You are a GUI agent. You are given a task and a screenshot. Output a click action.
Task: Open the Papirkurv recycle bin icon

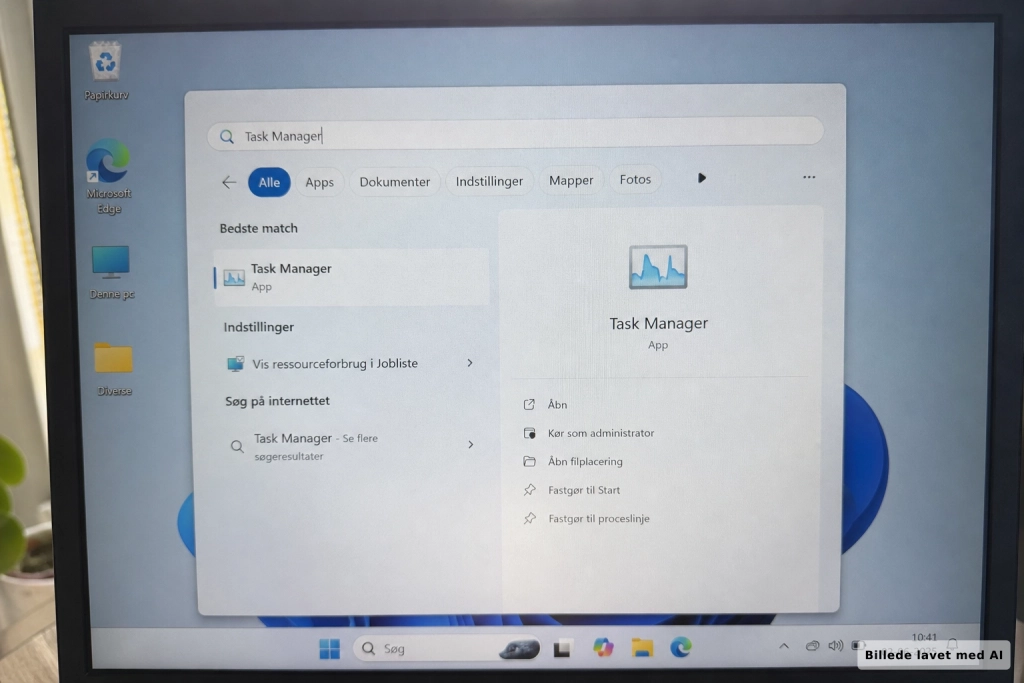(x=106, y=71)
